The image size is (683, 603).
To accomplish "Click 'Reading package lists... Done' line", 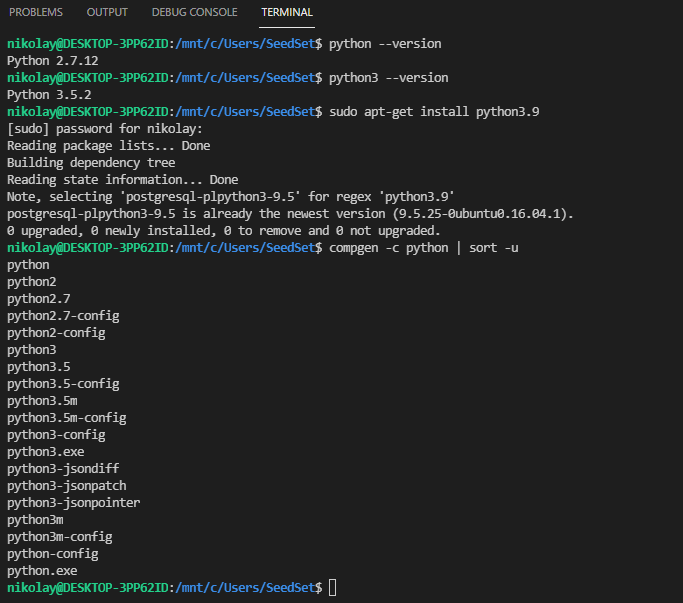I will (108, 146).
